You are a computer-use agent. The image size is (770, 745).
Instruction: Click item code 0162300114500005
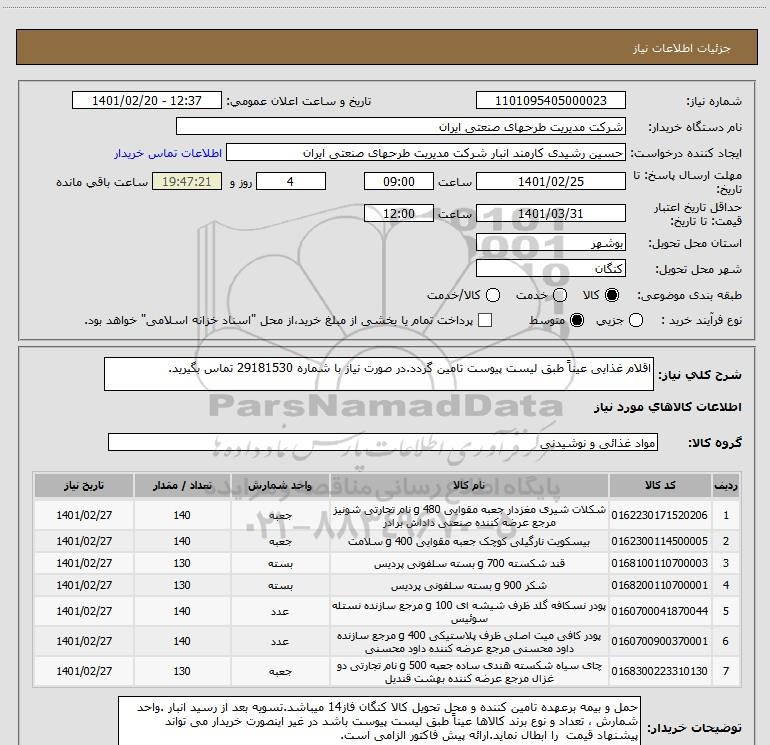pos(660,541)
